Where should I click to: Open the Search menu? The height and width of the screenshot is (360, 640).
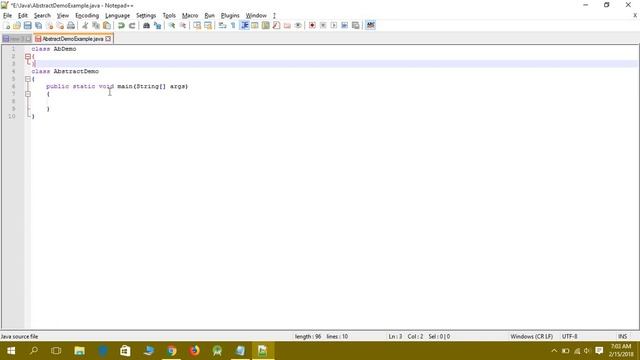(42, 16)
